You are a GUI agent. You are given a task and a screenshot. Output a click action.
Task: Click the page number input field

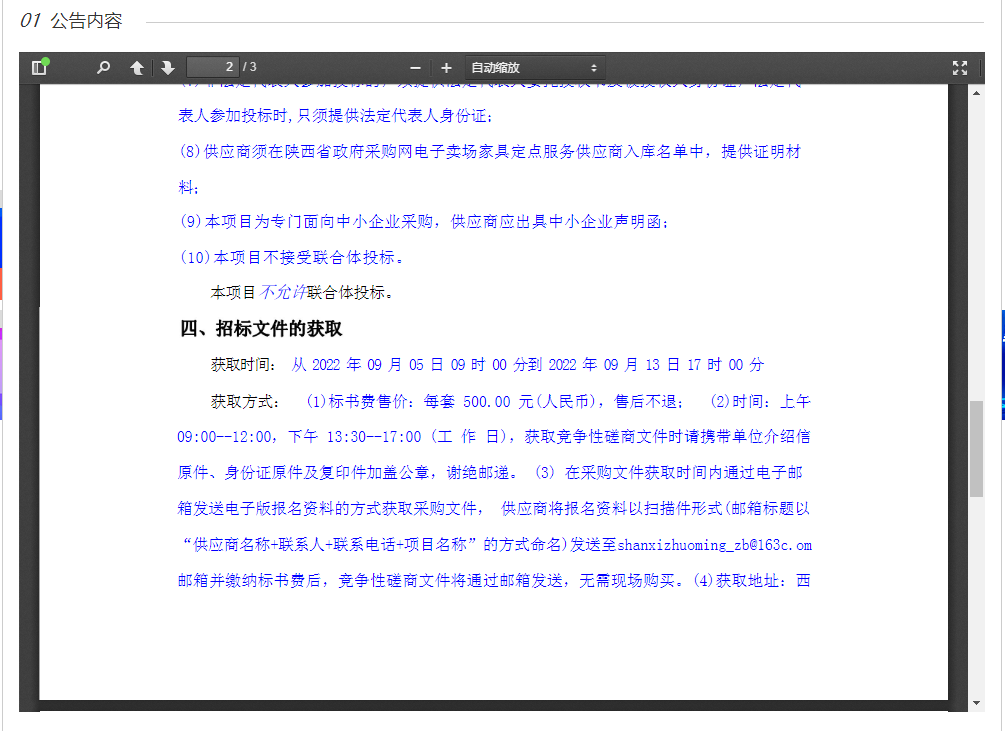212,67
